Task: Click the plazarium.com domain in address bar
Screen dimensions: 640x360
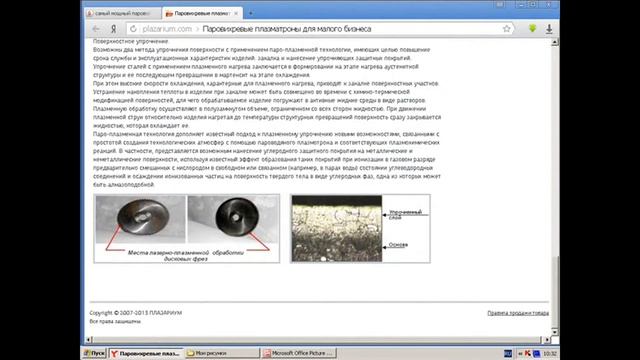Action: click(167, 29)
